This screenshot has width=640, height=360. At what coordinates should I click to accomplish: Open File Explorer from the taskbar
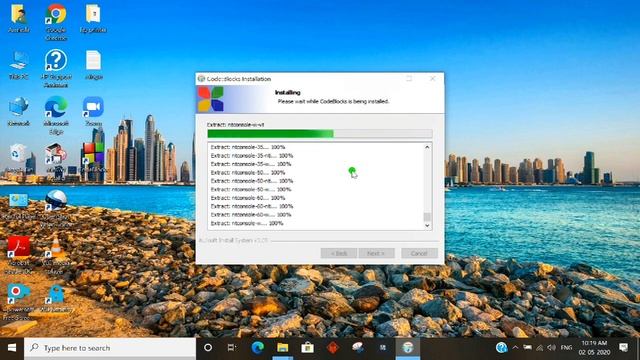click(282, 348)
